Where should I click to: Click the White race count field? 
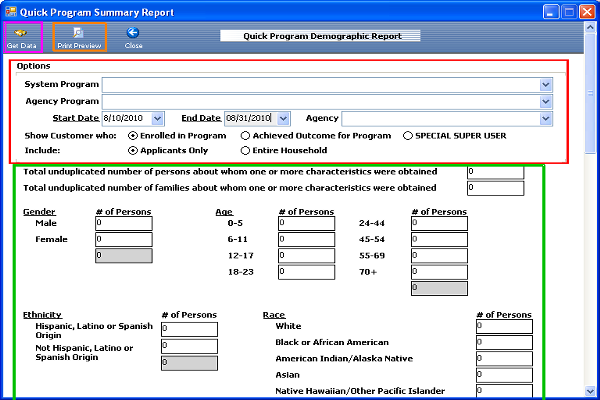click(504, 326)
